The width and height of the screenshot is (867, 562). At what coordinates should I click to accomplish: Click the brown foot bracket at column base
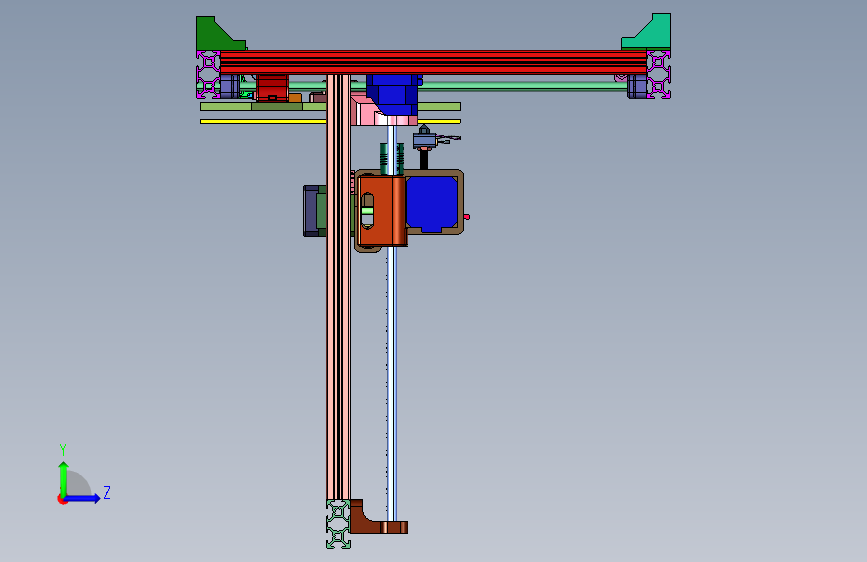click(376, 521)
